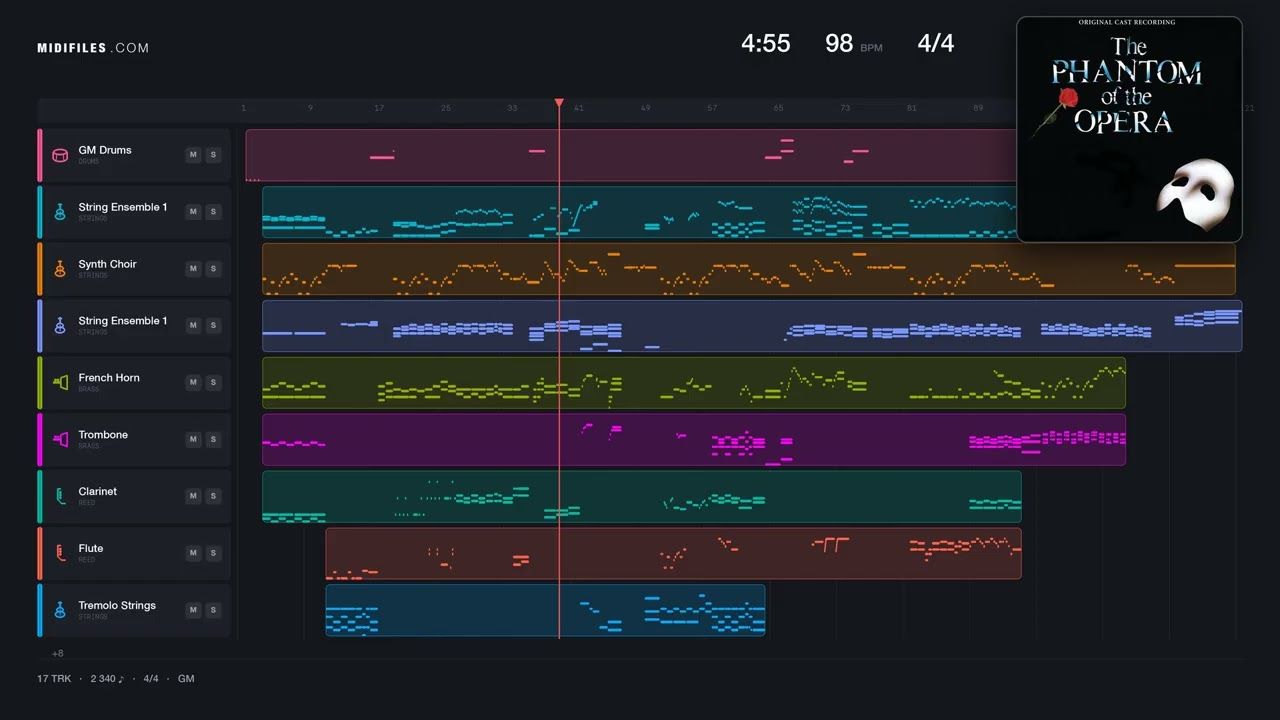Screen dimensions: 1280x720
Task: Select the French Horn MIDI clip
Action: (694, 383)
